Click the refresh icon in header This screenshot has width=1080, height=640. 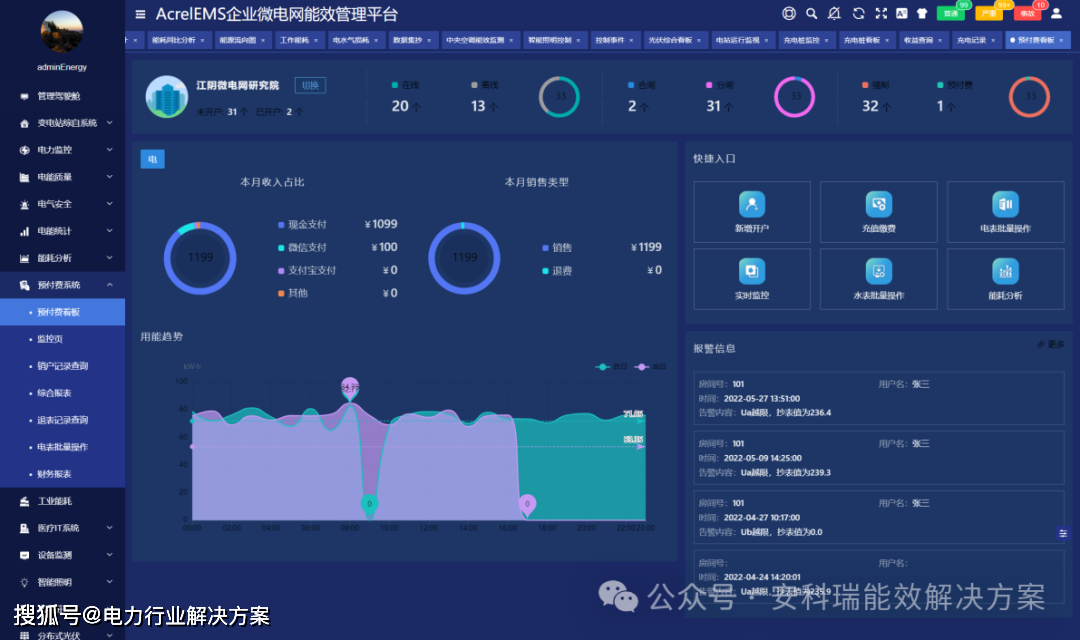pos(858,13)
